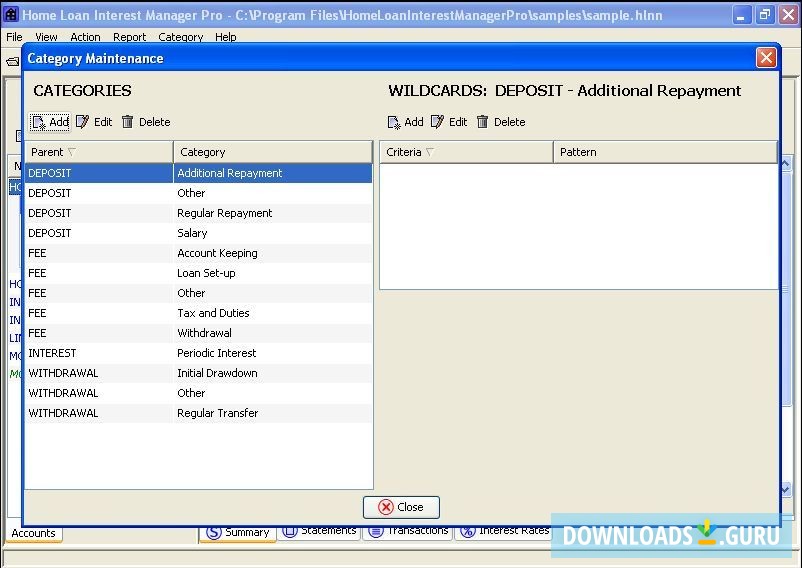The height and width of the screenshot is (568, 802).
Task: Close Category Maintenance with red X
Action: 766,58
